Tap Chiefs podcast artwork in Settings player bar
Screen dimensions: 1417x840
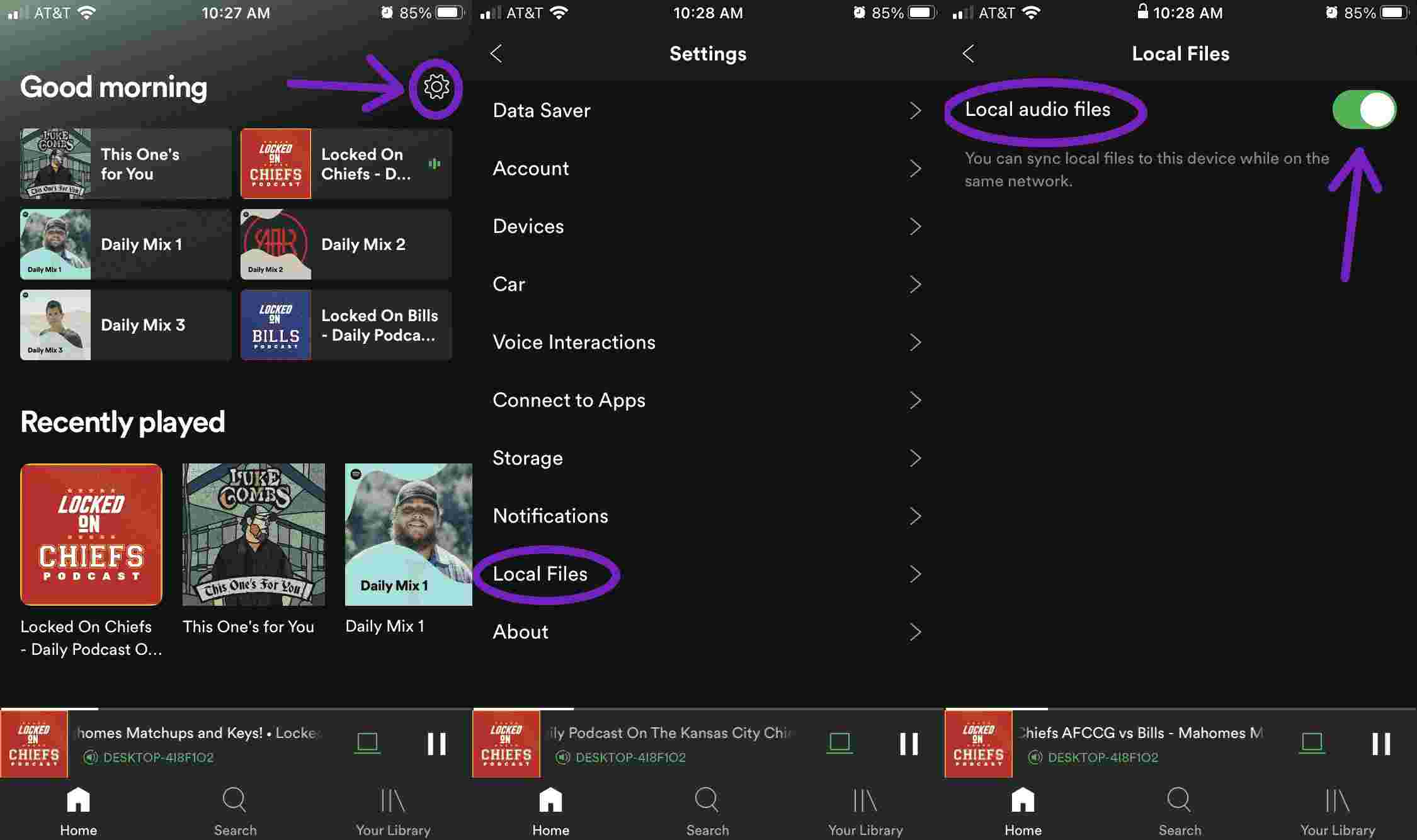(x=506, y=744)
